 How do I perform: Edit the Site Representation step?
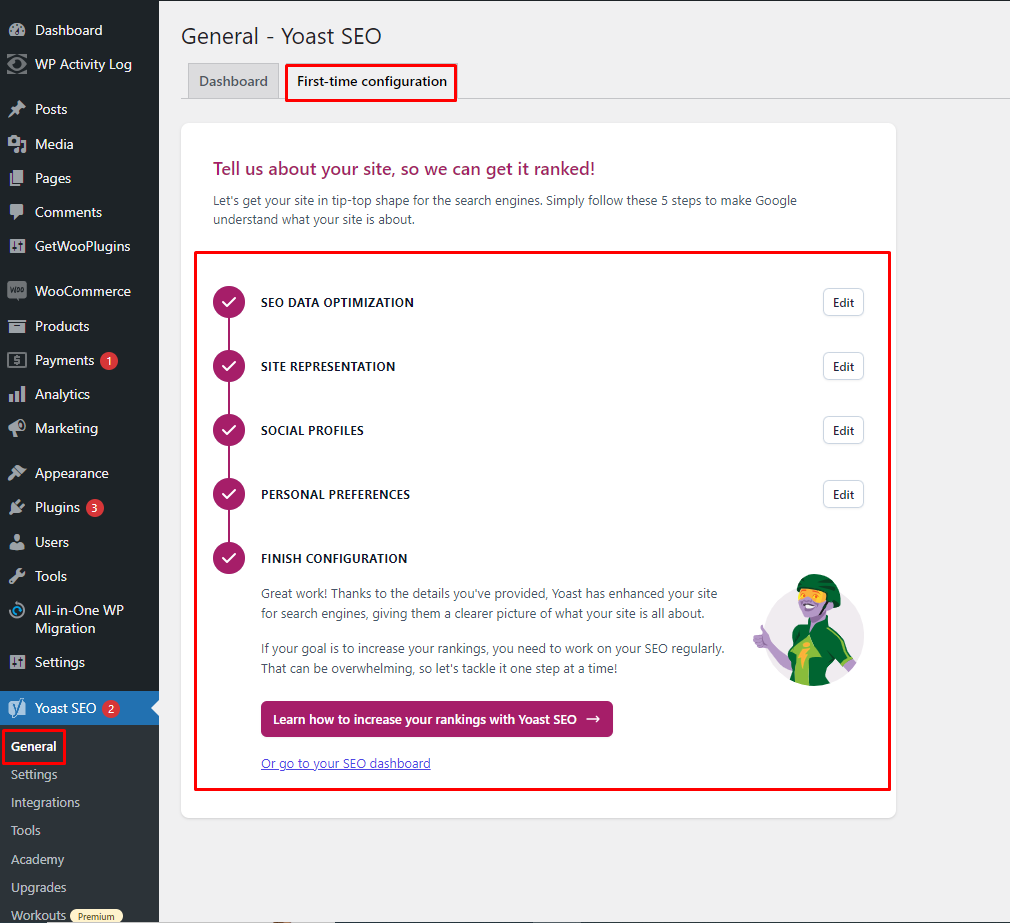click(843, 366)
